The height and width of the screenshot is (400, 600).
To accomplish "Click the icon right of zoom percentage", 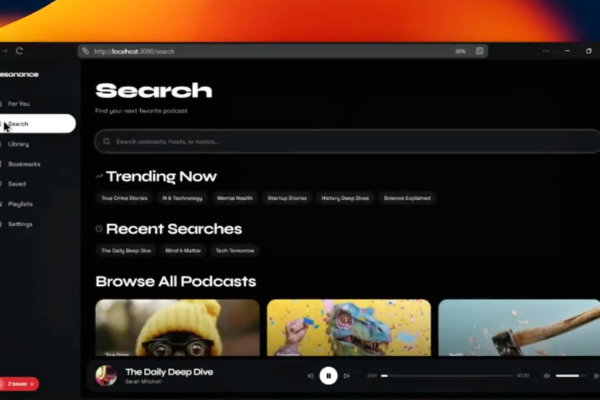I will tap(481, 51).
